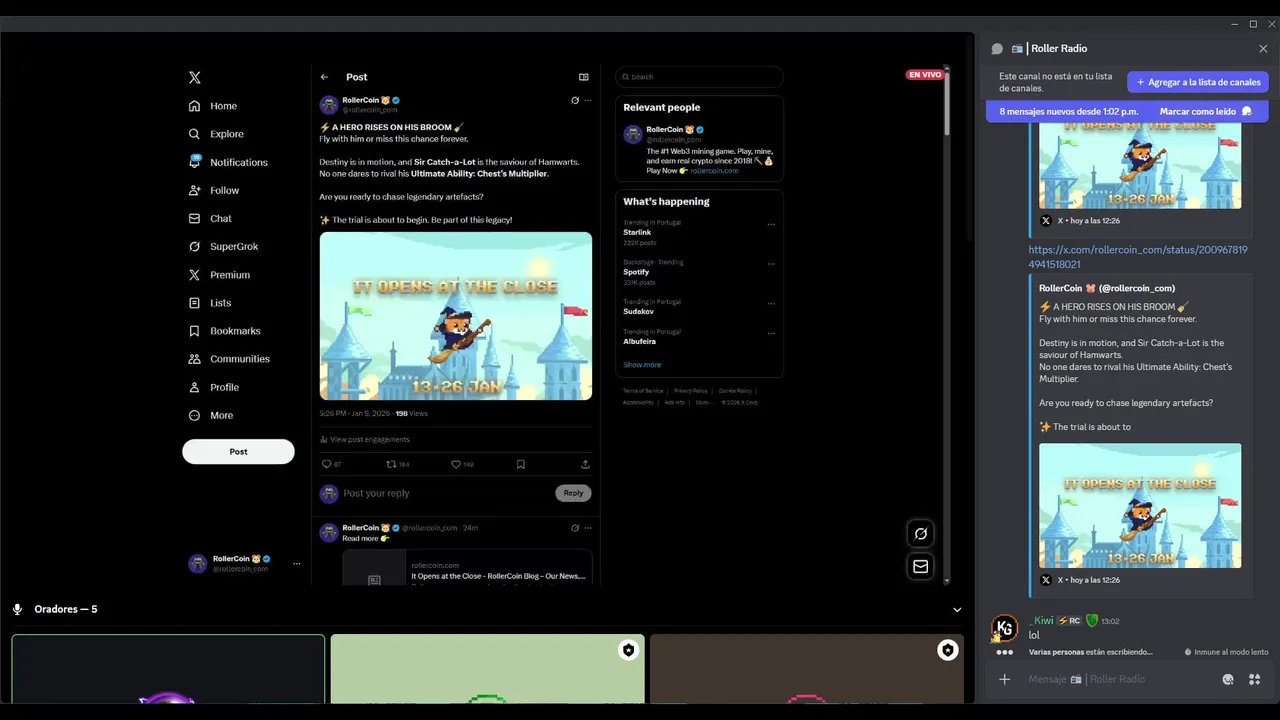The width and height of the screenshot is (1280, 720).
Task: Open Albufeira trending topic
Action: tap(640, 342)
